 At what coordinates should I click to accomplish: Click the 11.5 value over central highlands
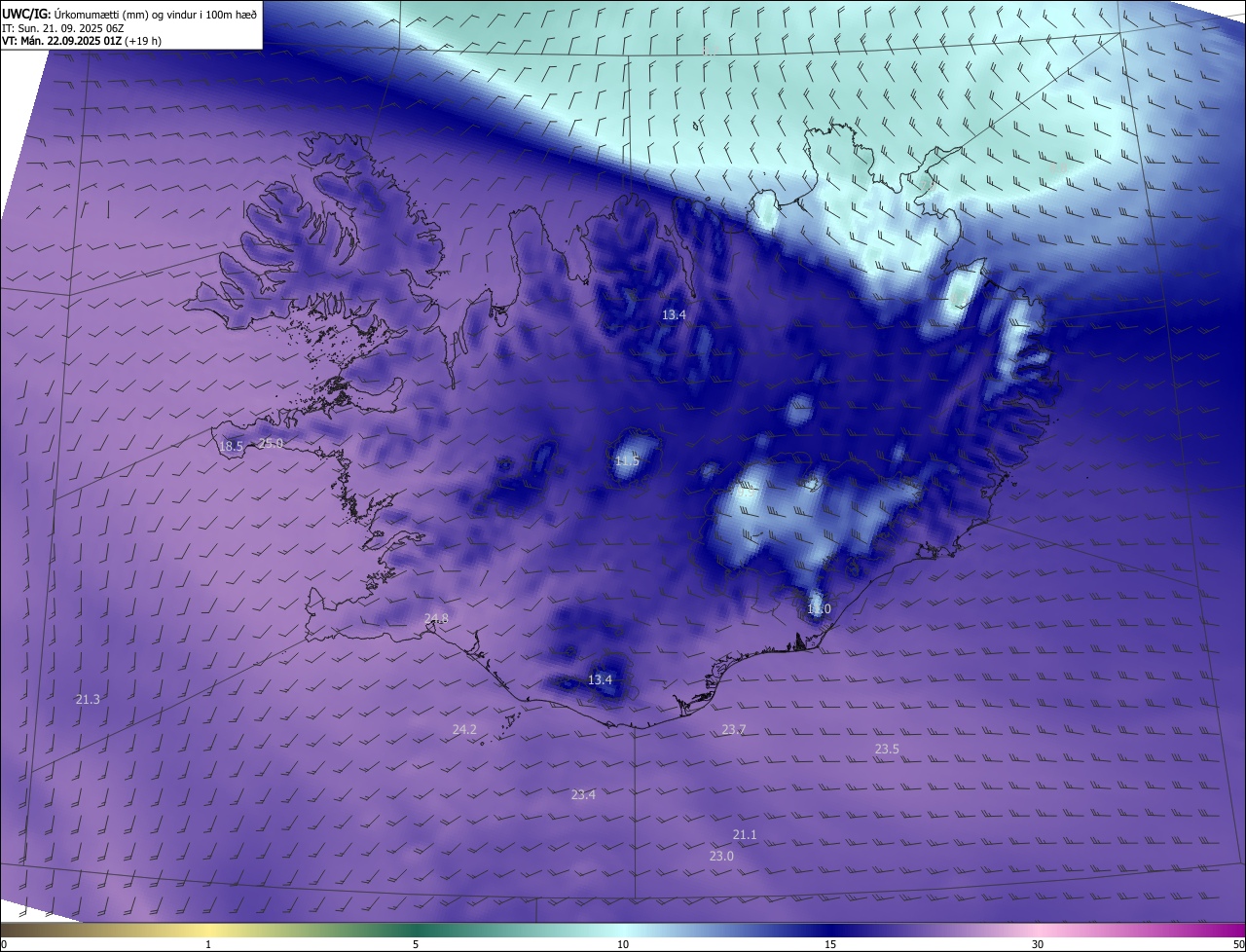pyautogui.click(x=627, y=460)
